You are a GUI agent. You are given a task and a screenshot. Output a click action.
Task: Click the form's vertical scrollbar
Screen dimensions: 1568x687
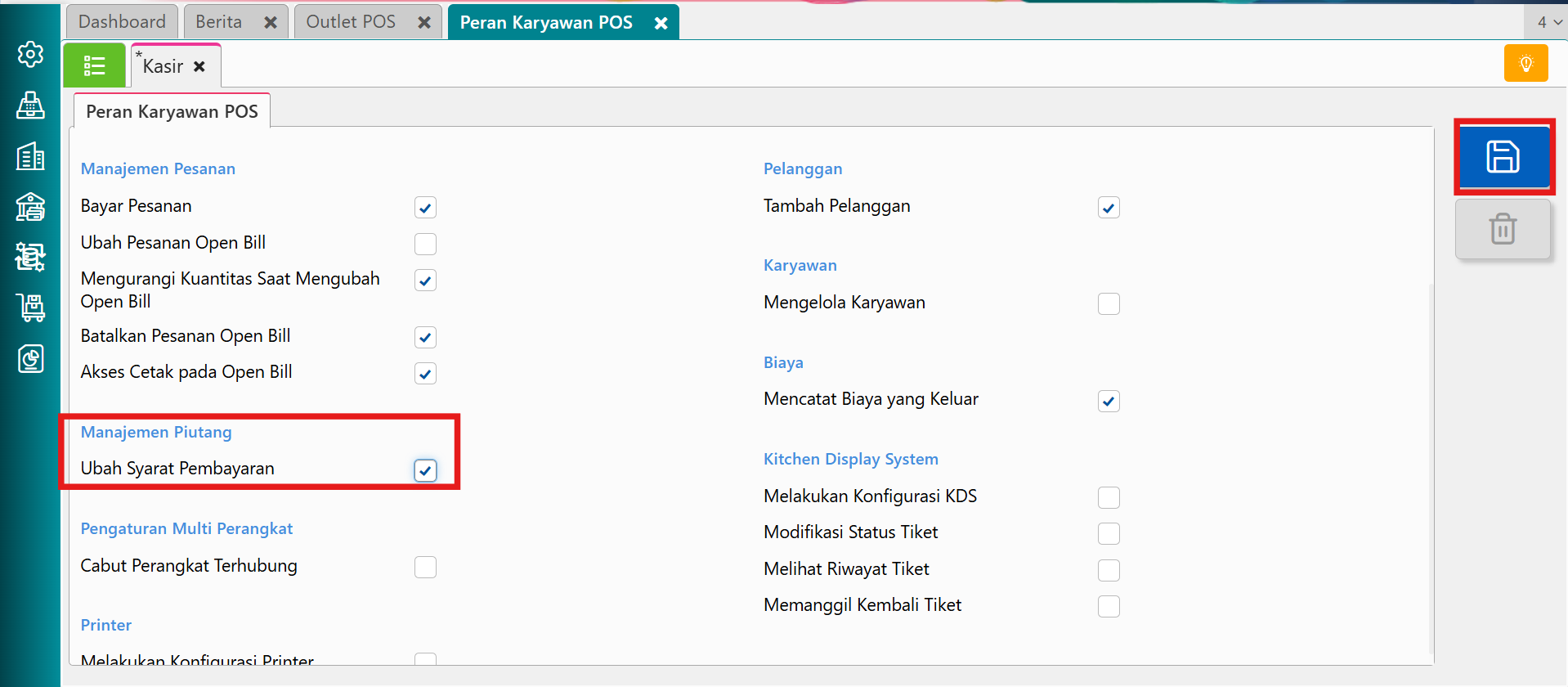pyautogui.click(x=1430, y=468)
